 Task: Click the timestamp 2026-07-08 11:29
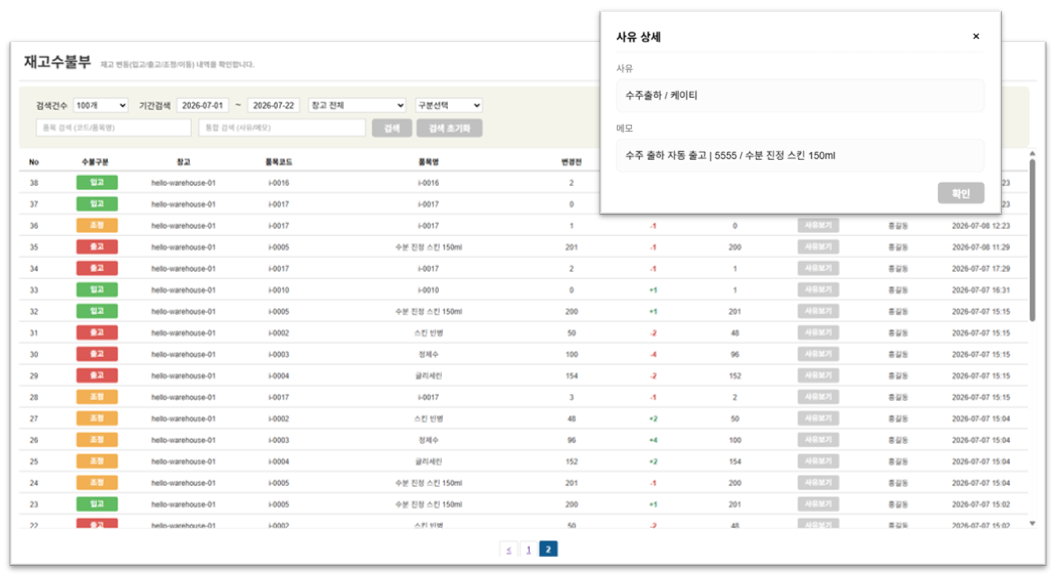(x=981, y=247)
